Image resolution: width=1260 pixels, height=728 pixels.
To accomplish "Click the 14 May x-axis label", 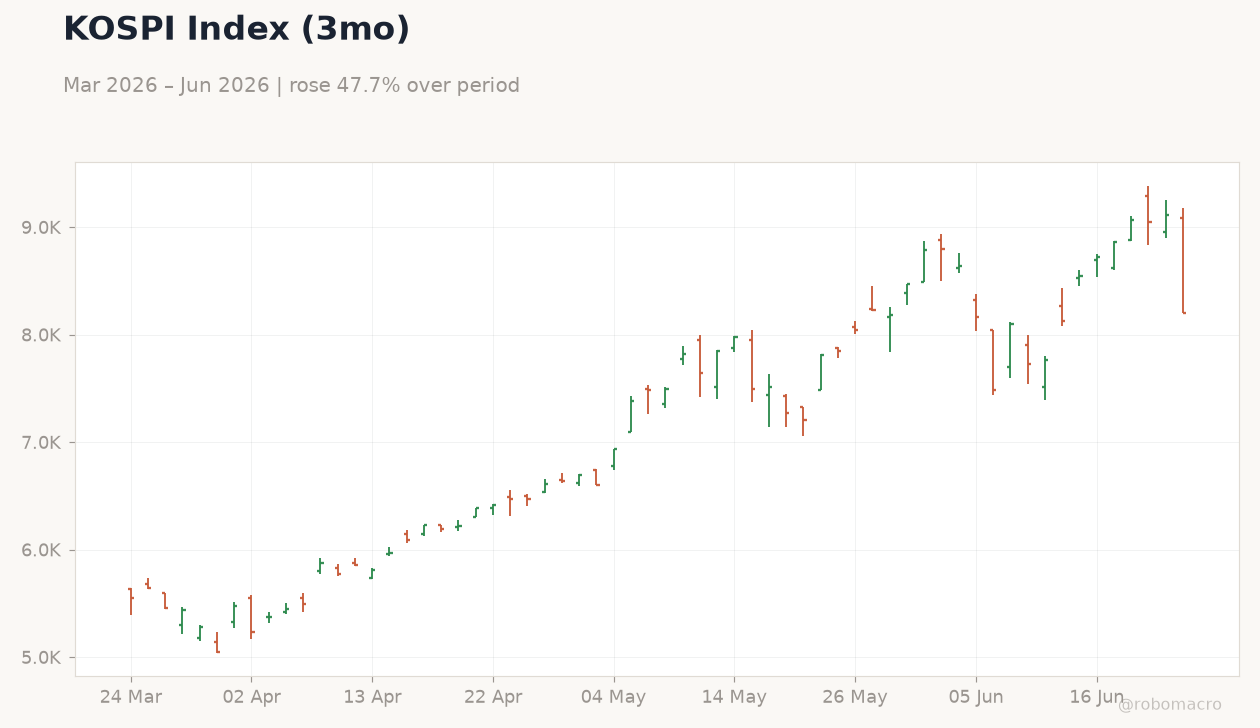I will point(734,697).
